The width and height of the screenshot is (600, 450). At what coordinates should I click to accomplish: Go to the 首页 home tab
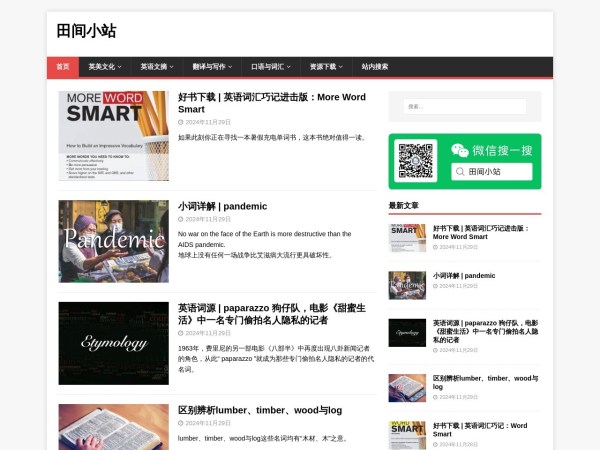tap(62, 67)
